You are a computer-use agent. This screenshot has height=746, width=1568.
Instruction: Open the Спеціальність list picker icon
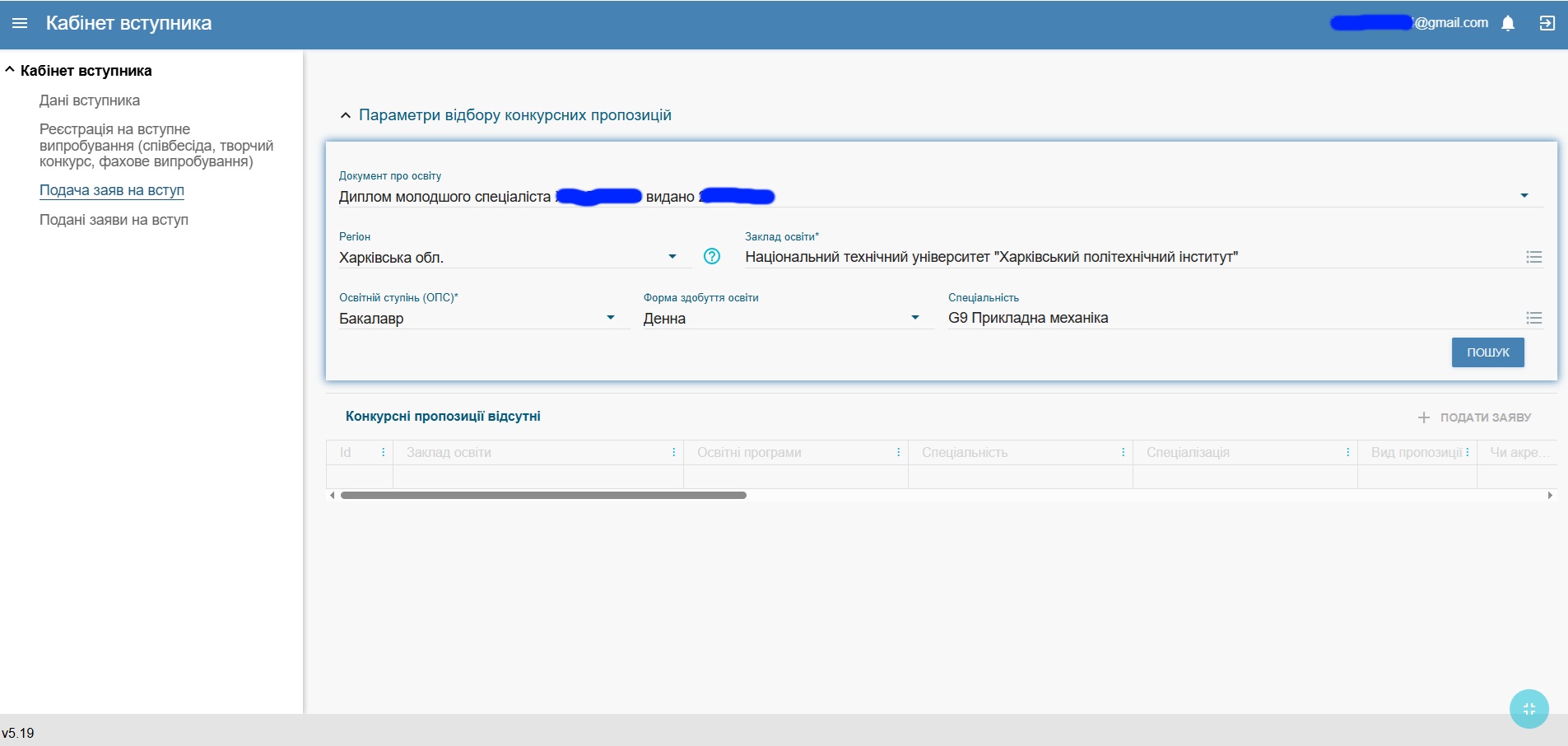1533,318
